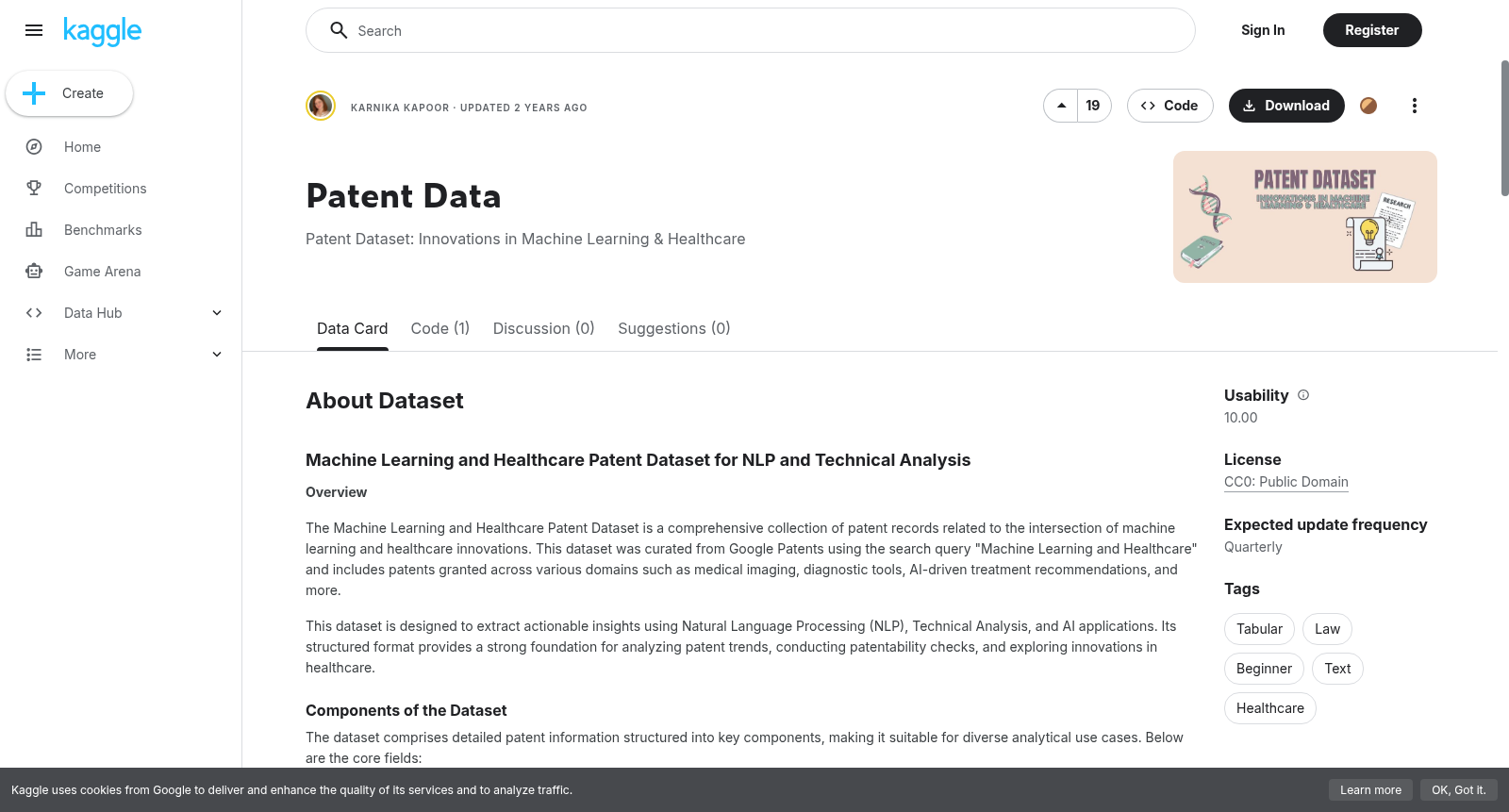Viewport: 1509px width, 812px height.
Task: Switch to the Code (1) tab
Action: 440,328
